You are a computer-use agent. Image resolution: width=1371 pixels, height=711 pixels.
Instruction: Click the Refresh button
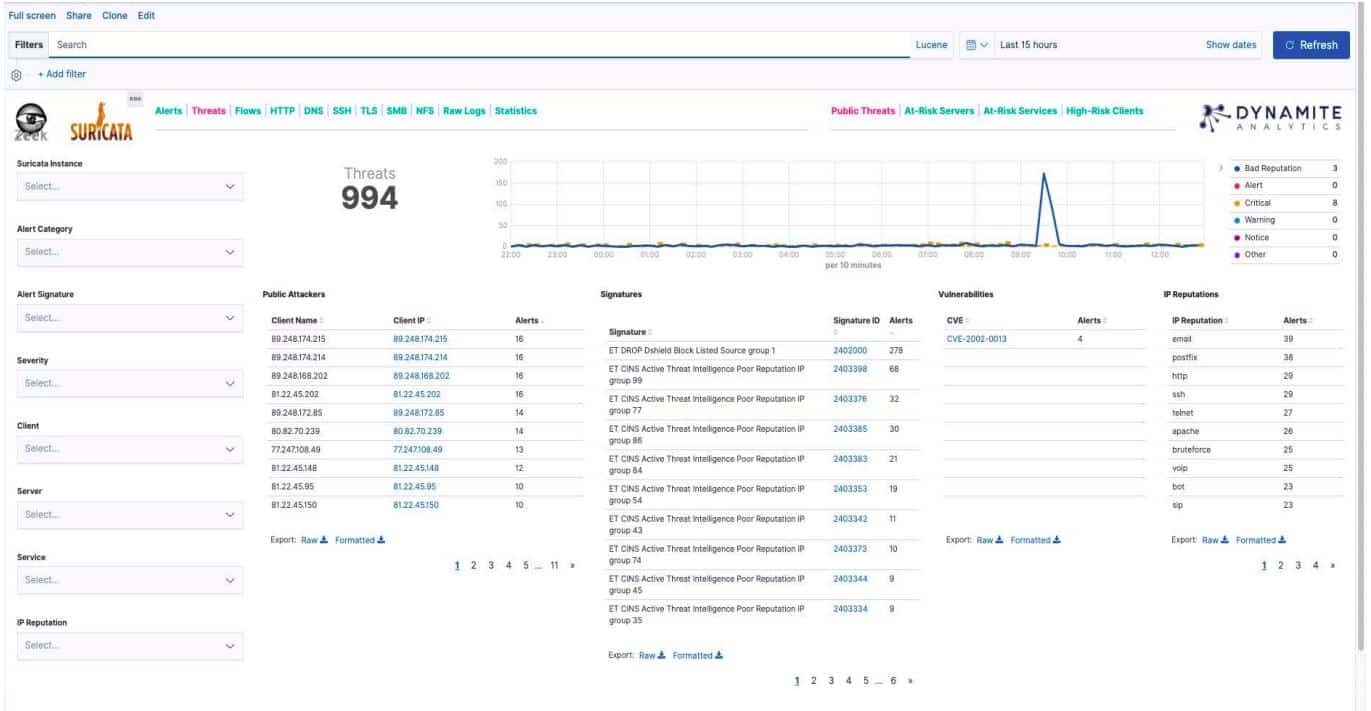pyautogui.click(x=1310, y=45)
